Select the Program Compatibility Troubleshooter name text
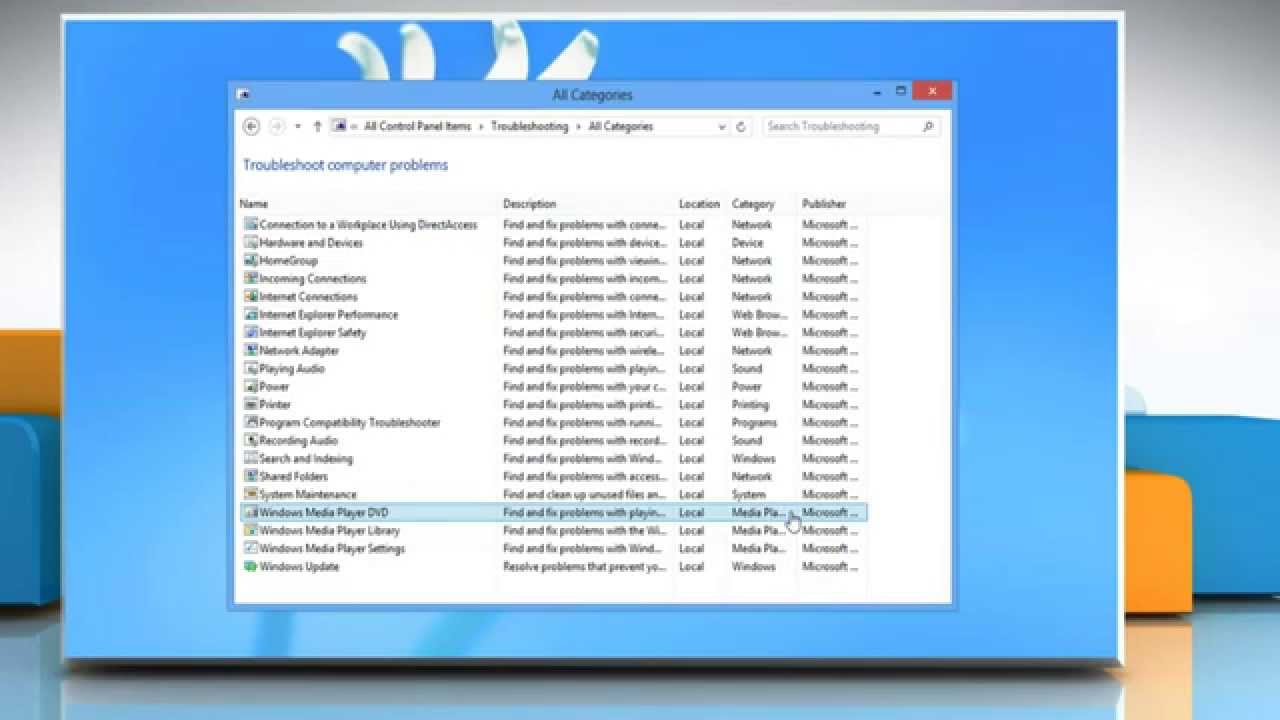 click(350, 423)
